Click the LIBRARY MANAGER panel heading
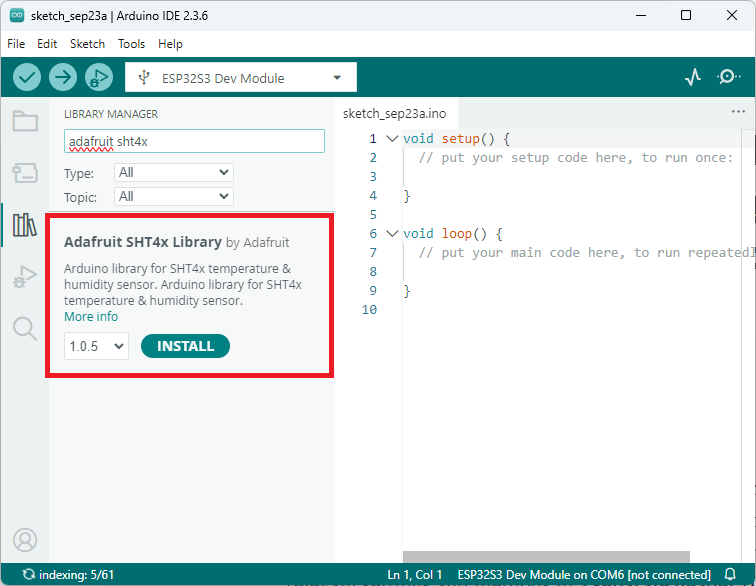The image size is (756, 586). click(111, 114)
